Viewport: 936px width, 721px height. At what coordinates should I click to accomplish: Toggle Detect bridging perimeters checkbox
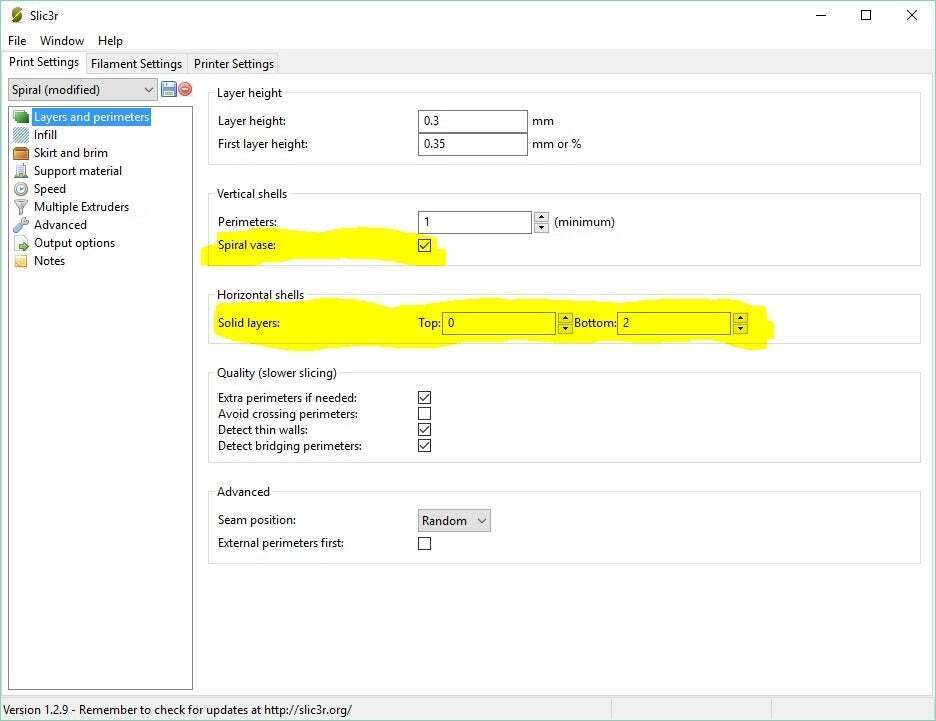(424, 446)
